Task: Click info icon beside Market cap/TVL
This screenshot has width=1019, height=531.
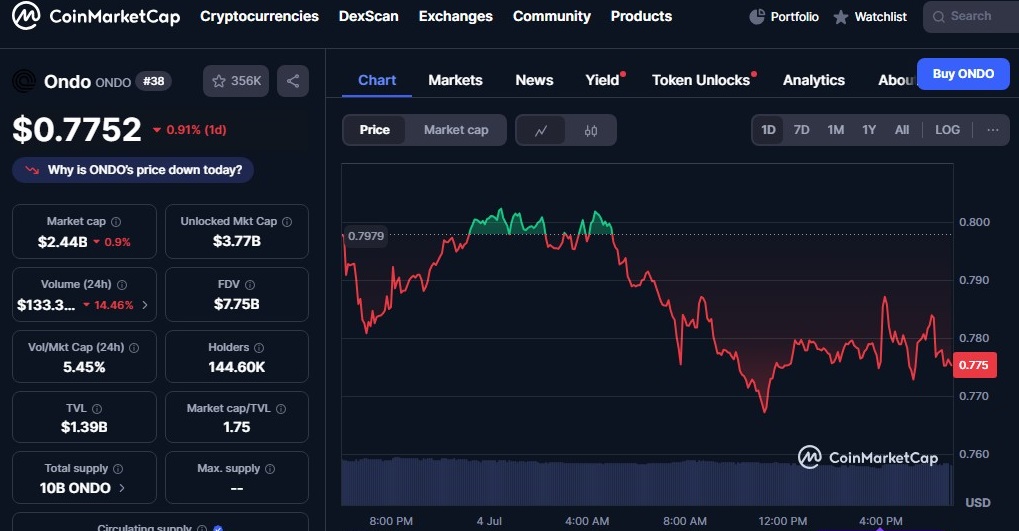Action: pos(281,409)
